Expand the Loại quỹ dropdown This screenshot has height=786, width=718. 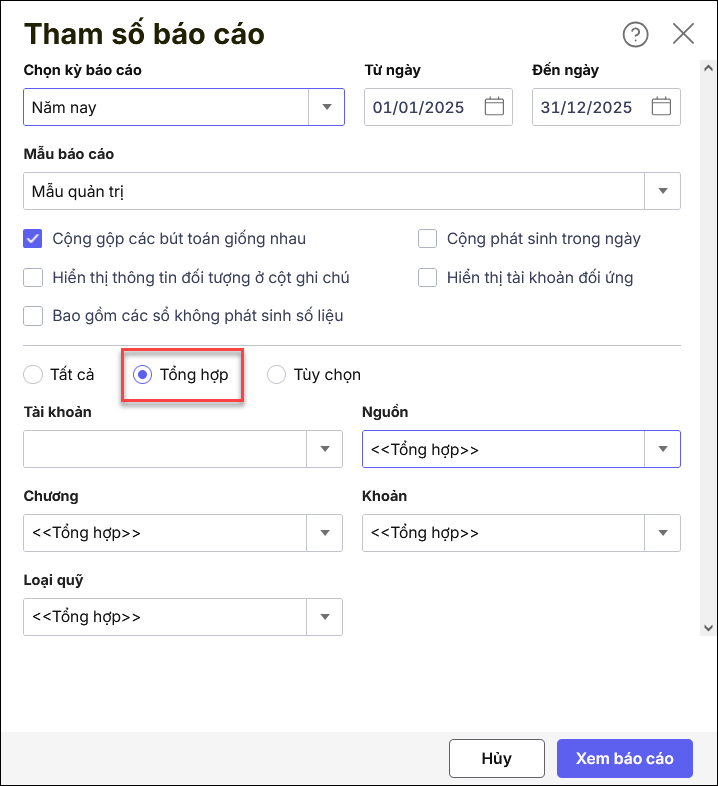click(x=324, y=617)
